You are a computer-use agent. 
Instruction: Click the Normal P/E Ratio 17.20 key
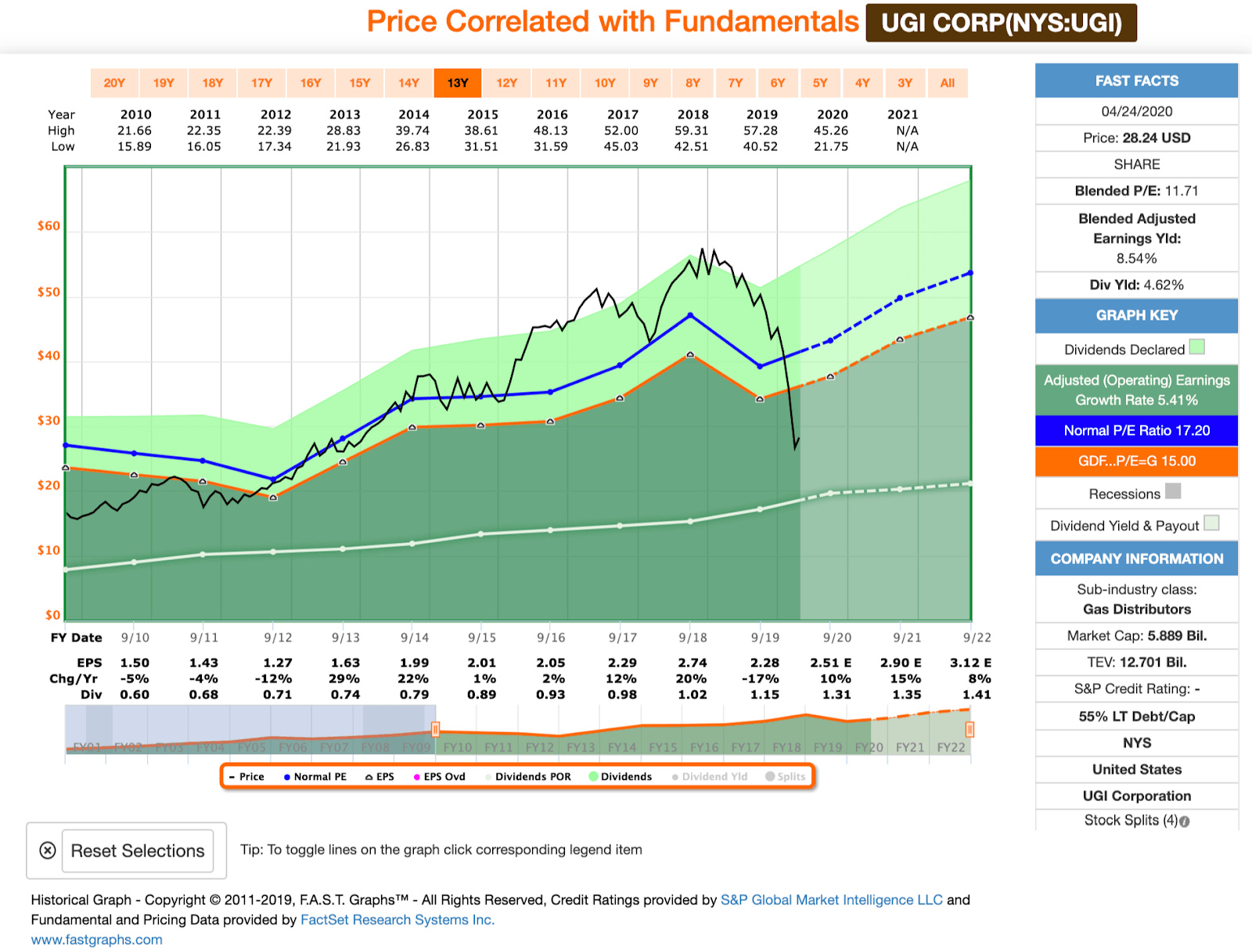point(1136,430)
